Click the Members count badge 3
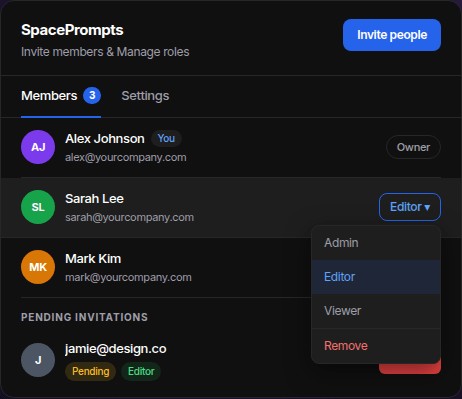462x399 pixels. coord(92,96)
